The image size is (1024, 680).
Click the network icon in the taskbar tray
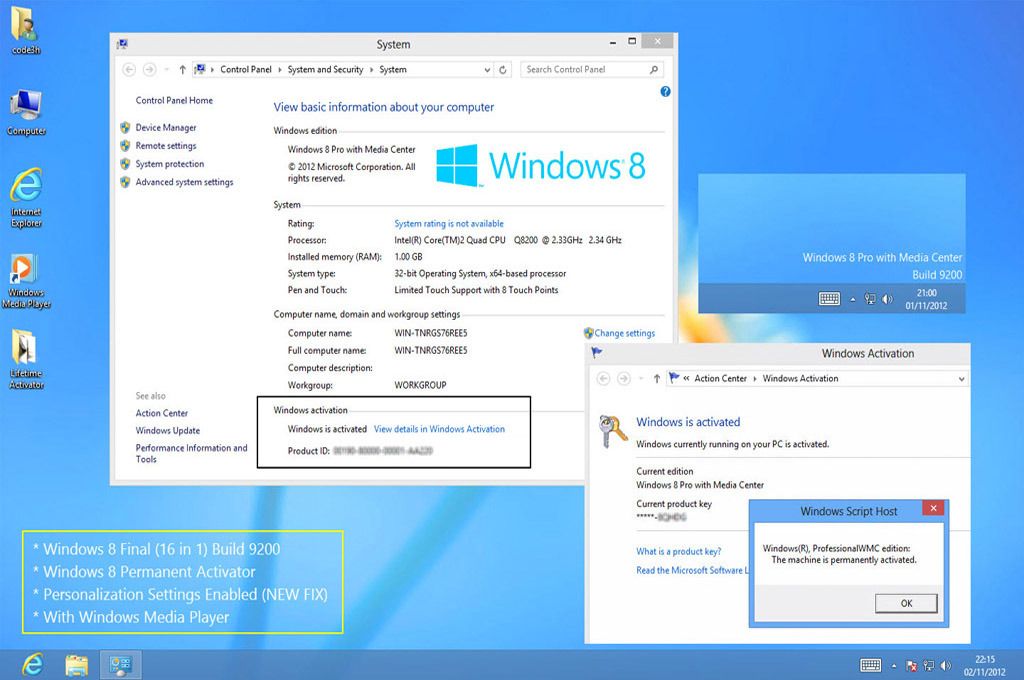928,666
